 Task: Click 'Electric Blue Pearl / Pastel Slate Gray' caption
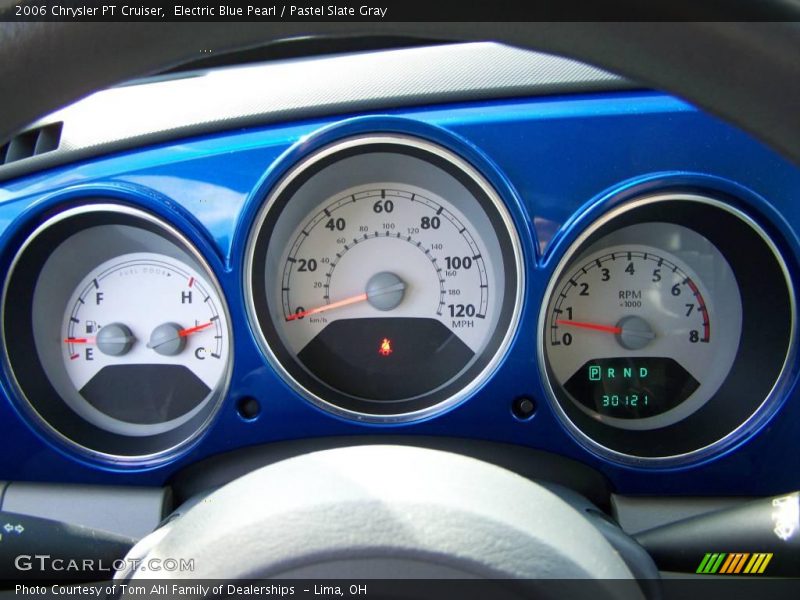(280, 11)
